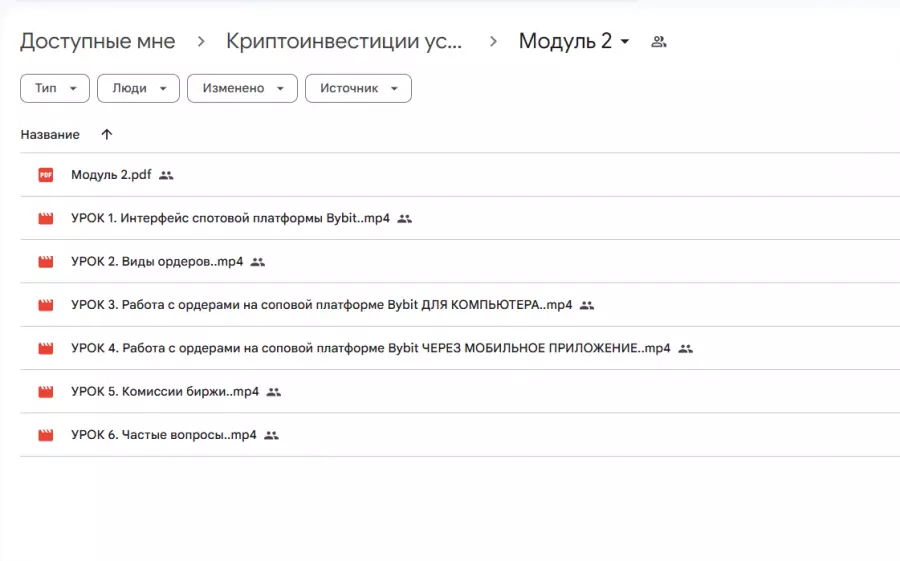Click the PDF icon of Модуль 2.pdf

tap(45, 175)
